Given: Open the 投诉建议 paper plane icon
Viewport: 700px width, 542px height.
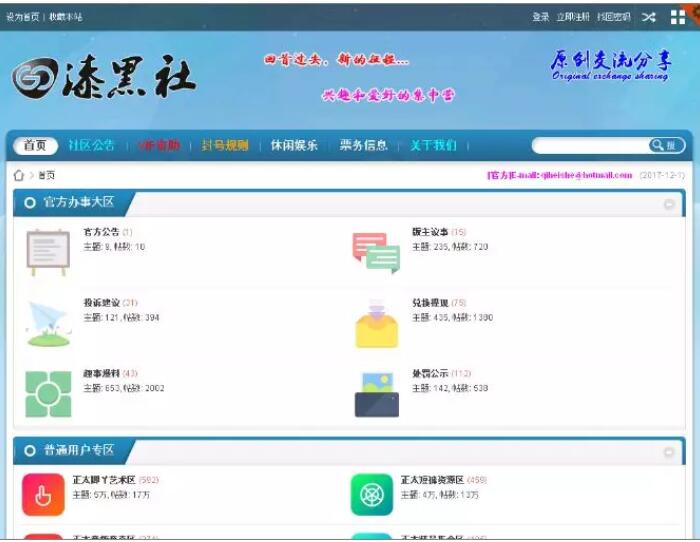Looking at the screenshot, I should click(x=48, y=323).
